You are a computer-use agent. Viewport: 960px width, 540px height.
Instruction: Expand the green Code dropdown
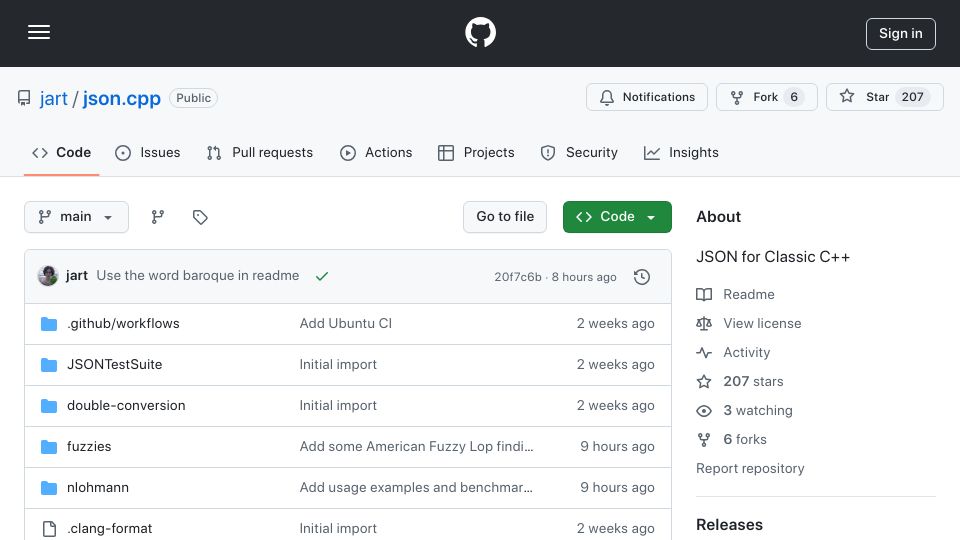pyautogui.click(x=617, y=217)
